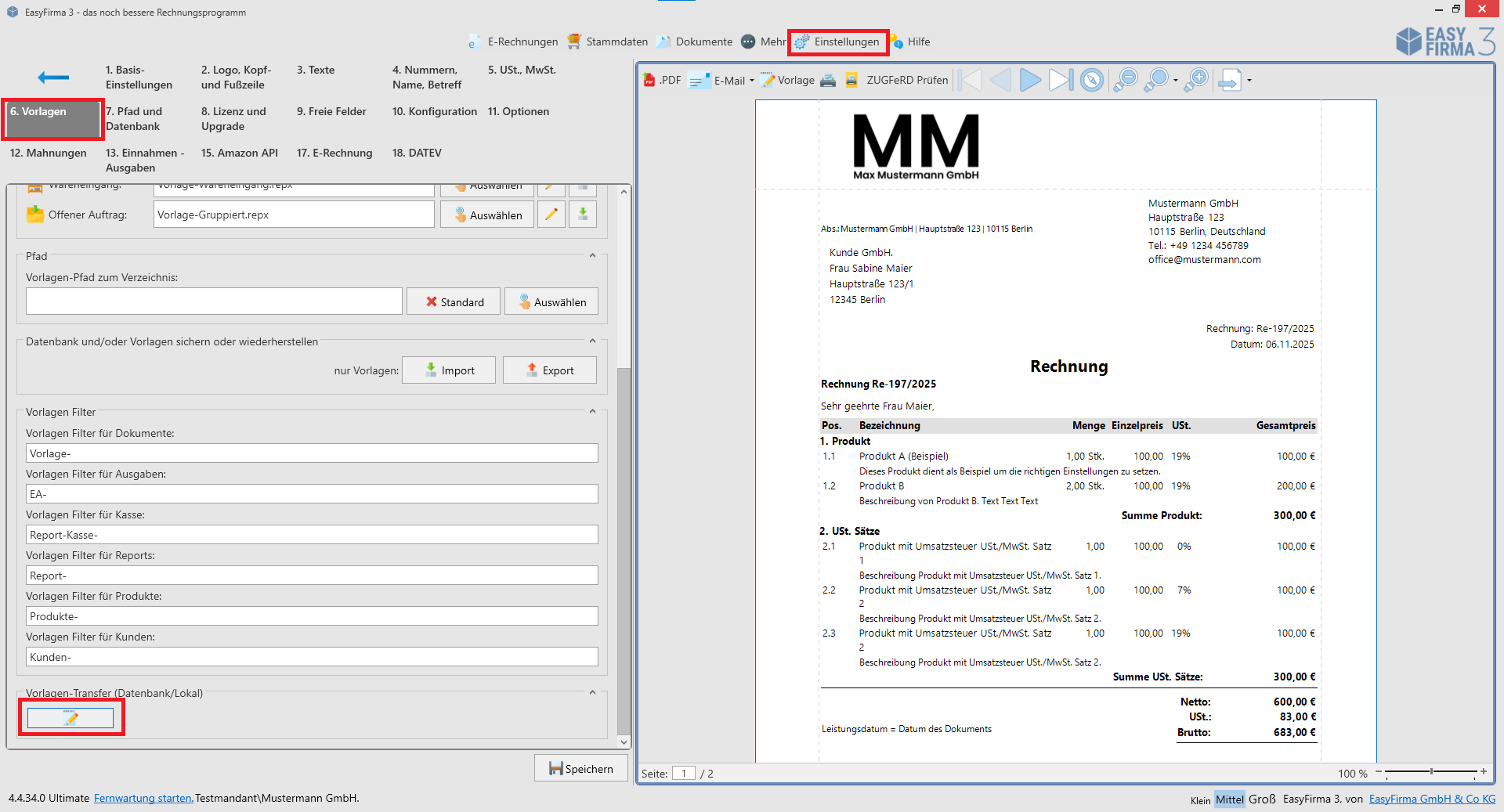Viewport: 1504px width, 812px height.
Task: Go to the next preview page
Action: pos(1030,80)
